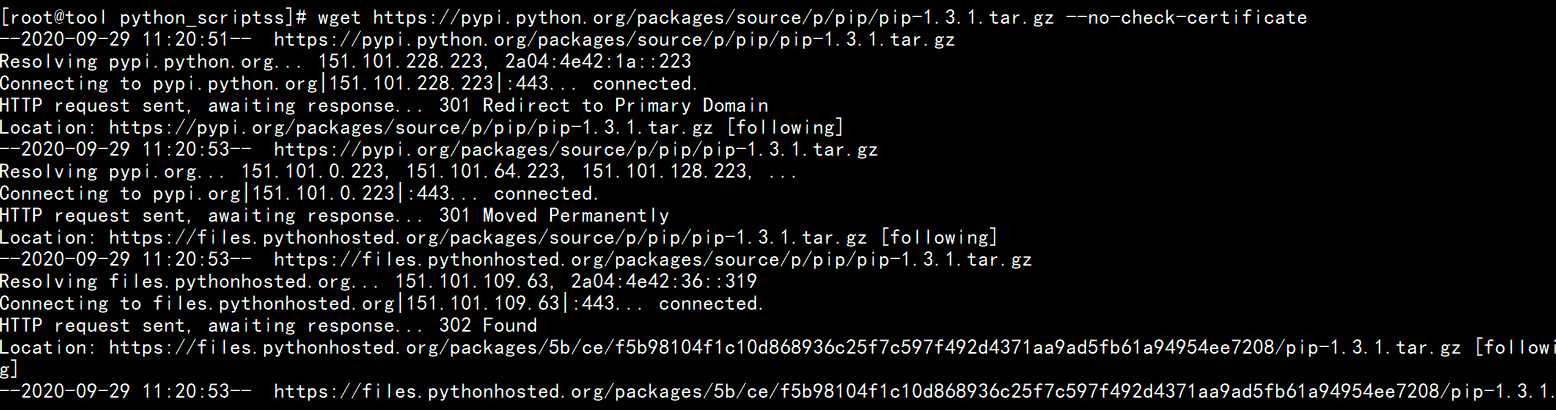Click the --no-check-certificate option text

[x=1187, y=18]
